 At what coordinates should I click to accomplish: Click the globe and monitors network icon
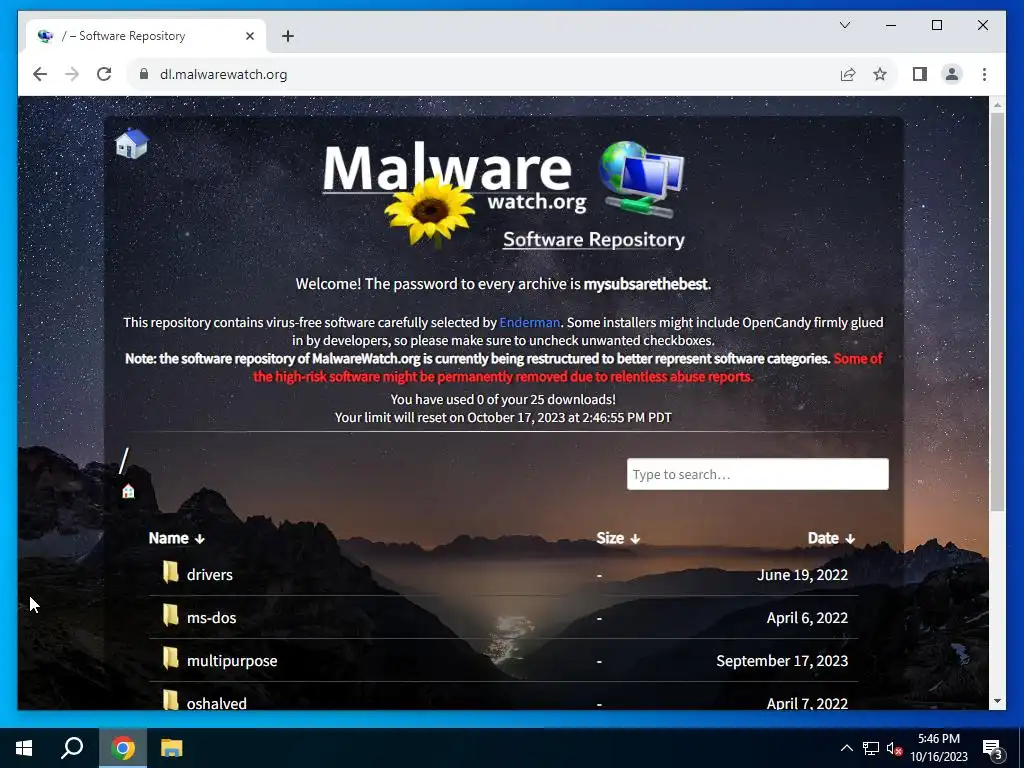coord(641,179)
